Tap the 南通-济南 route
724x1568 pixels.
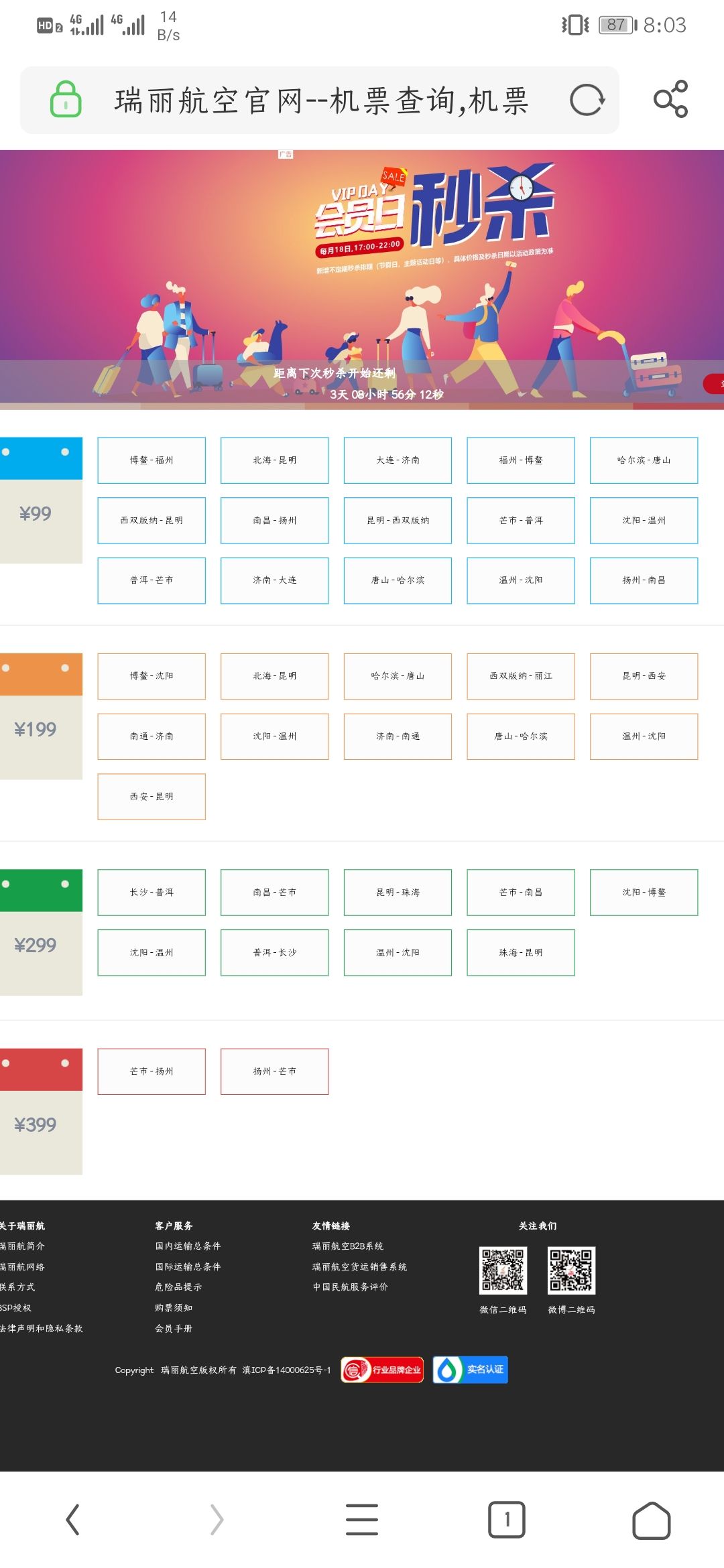[152, 736]
